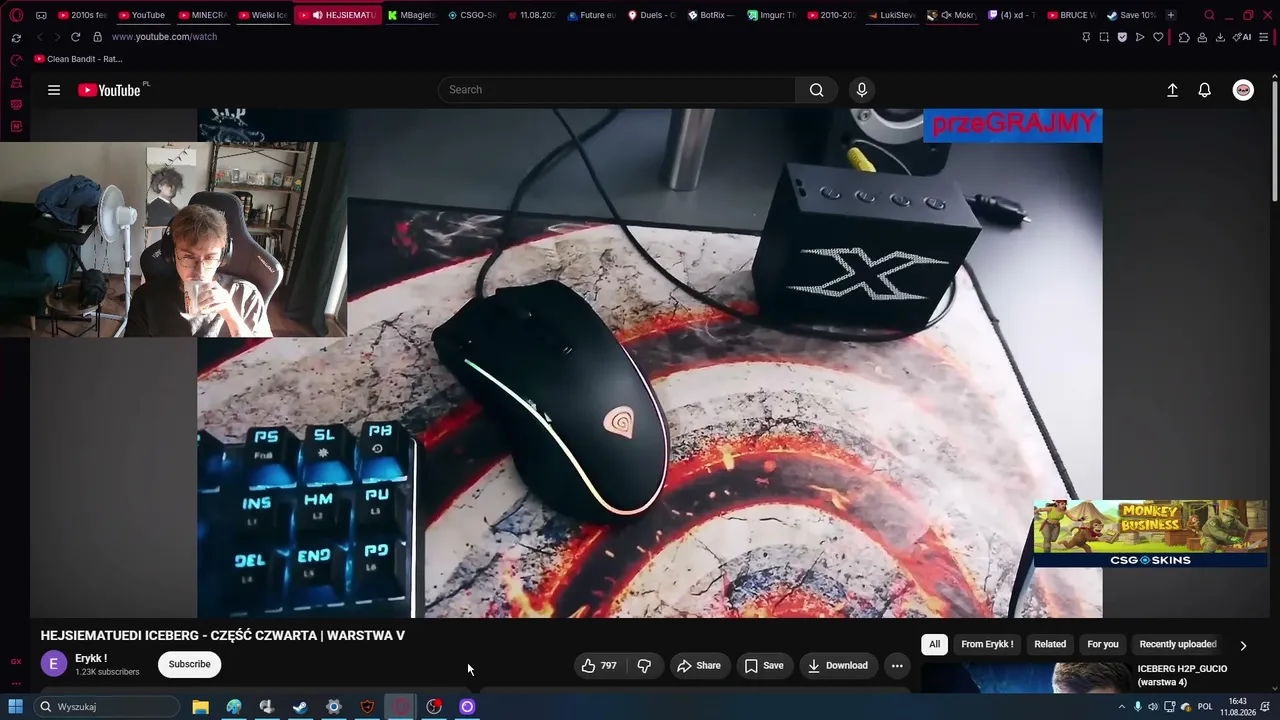Image resolution: width=1280 pixels, height=720 pixels.
Task: Switch to the BotRix tab
Action: [712, 15]
